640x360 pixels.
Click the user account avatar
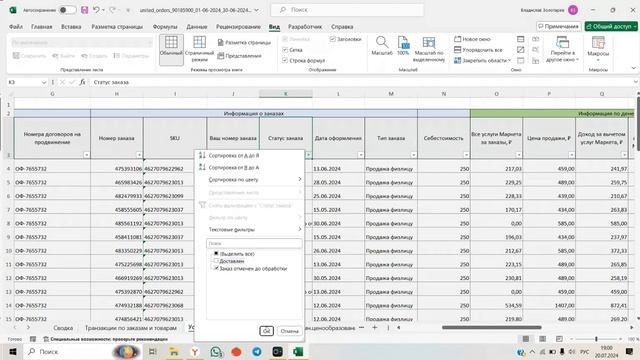point(573,10)
